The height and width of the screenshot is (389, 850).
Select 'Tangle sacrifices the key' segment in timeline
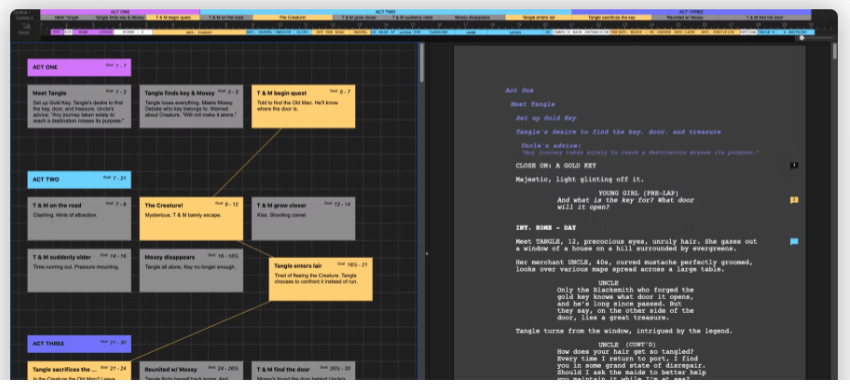pyautogui.click(x=611, y=18)
